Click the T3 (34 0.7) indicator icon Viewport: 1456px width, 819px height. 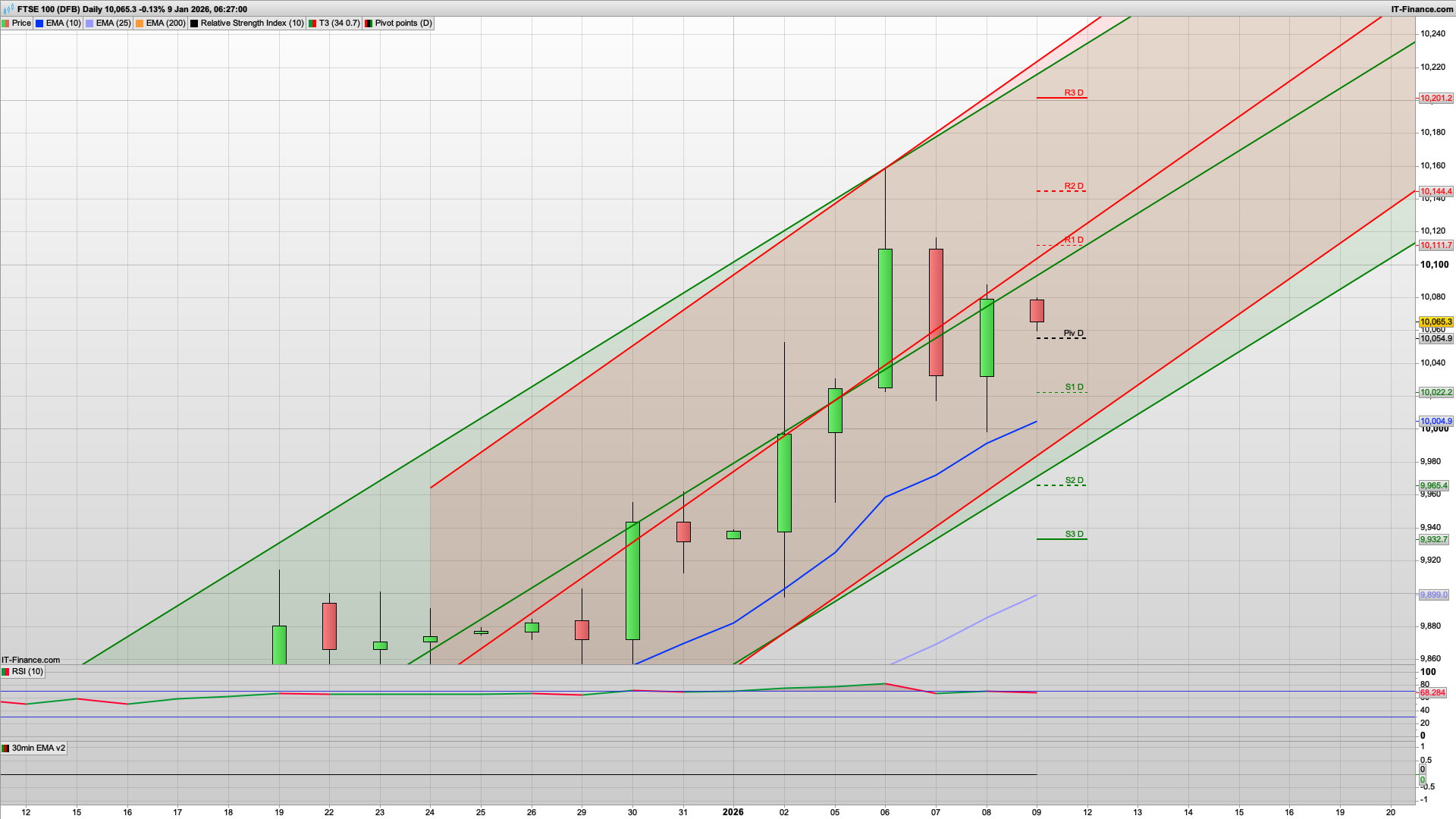[x=312, y=23]
